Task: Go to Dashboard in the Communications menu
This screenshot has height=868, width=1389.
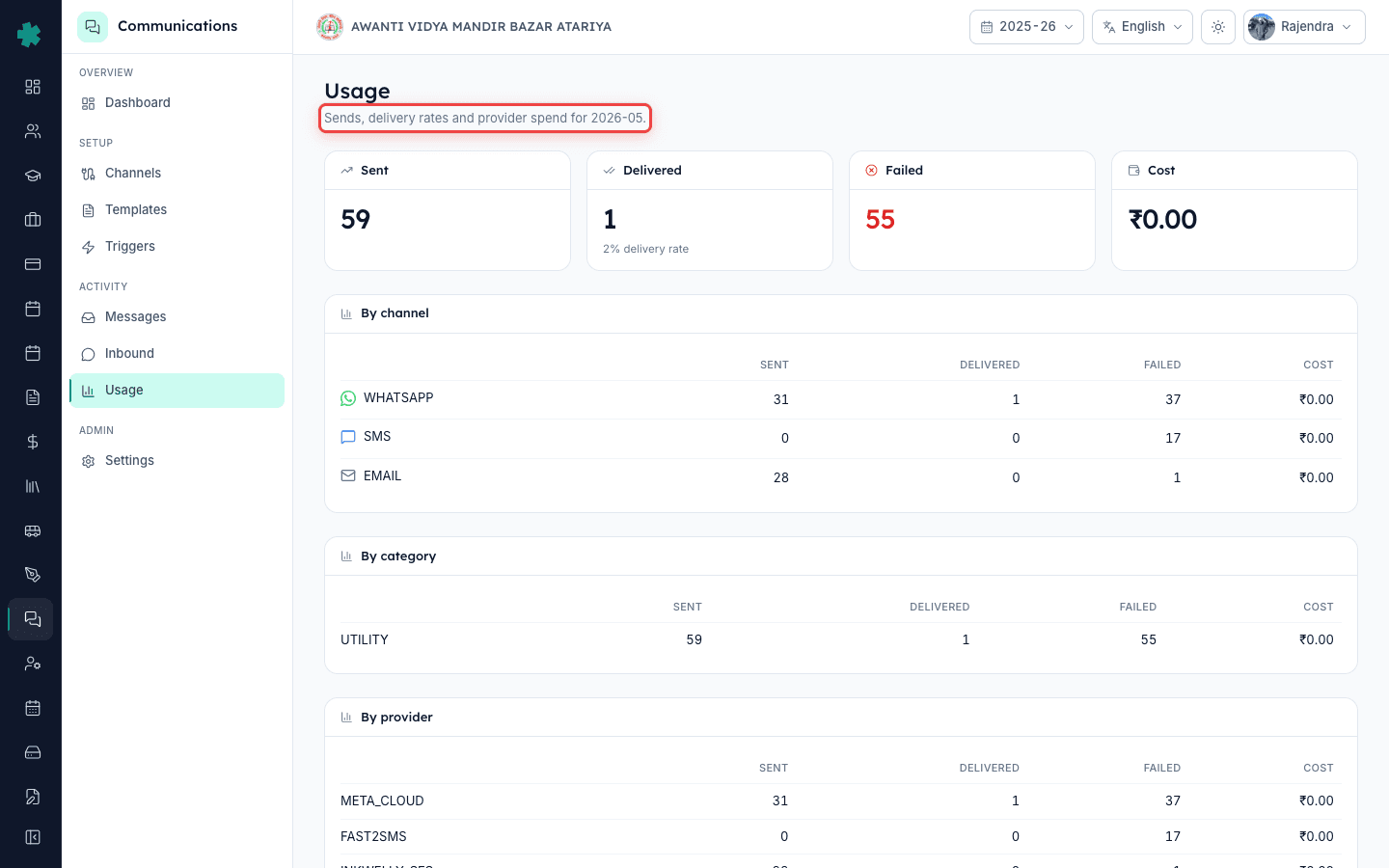Action: pos(177,103)
